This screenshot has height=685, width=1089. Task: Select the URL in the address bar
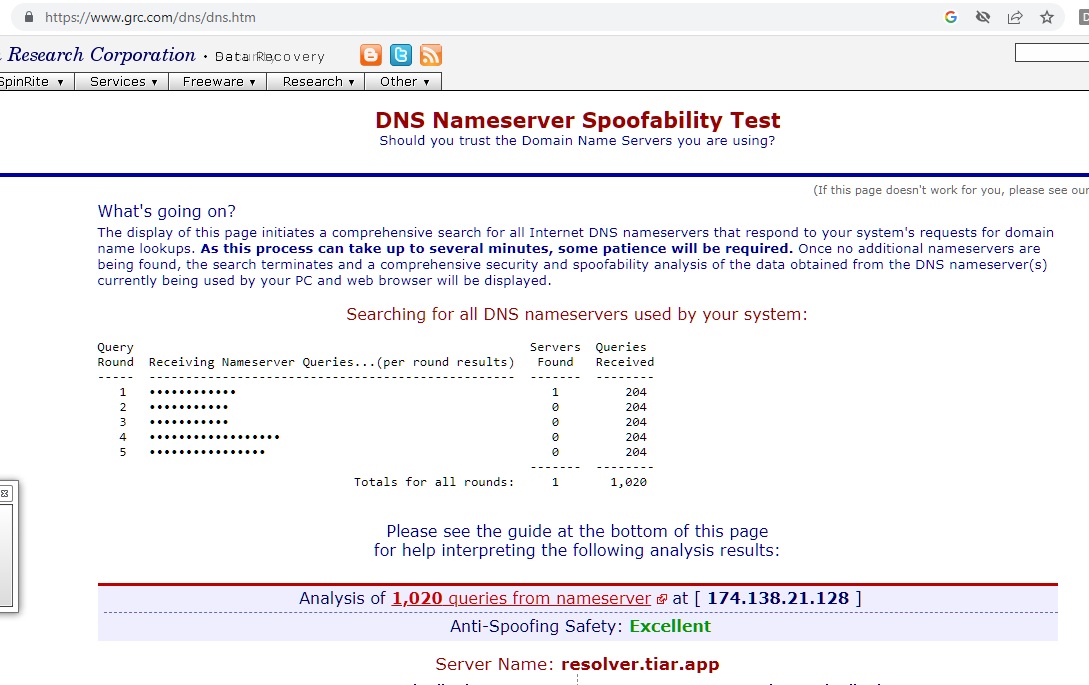pyautogui.click(x=150, y=17)
